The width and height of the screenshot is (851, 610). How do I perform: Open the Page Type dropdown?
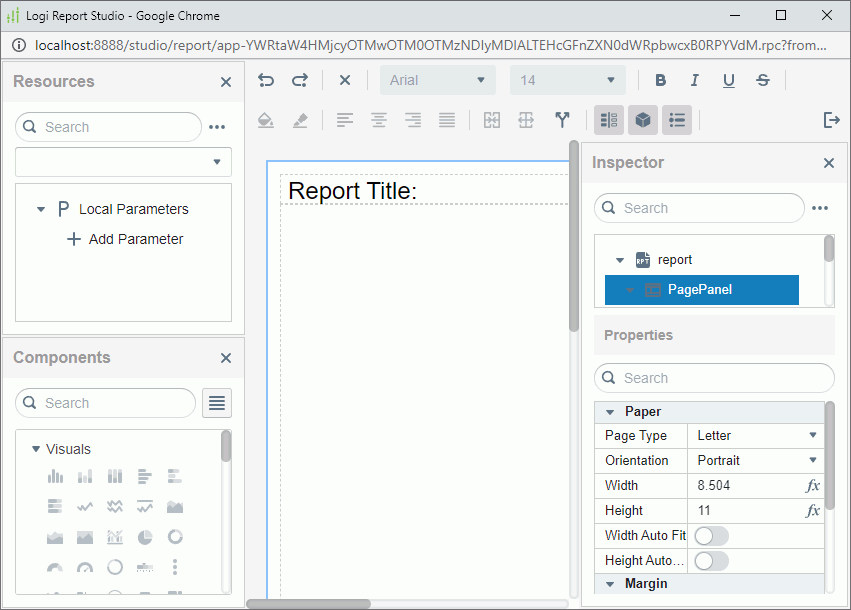pyautogui.click(x=756, y=435)
